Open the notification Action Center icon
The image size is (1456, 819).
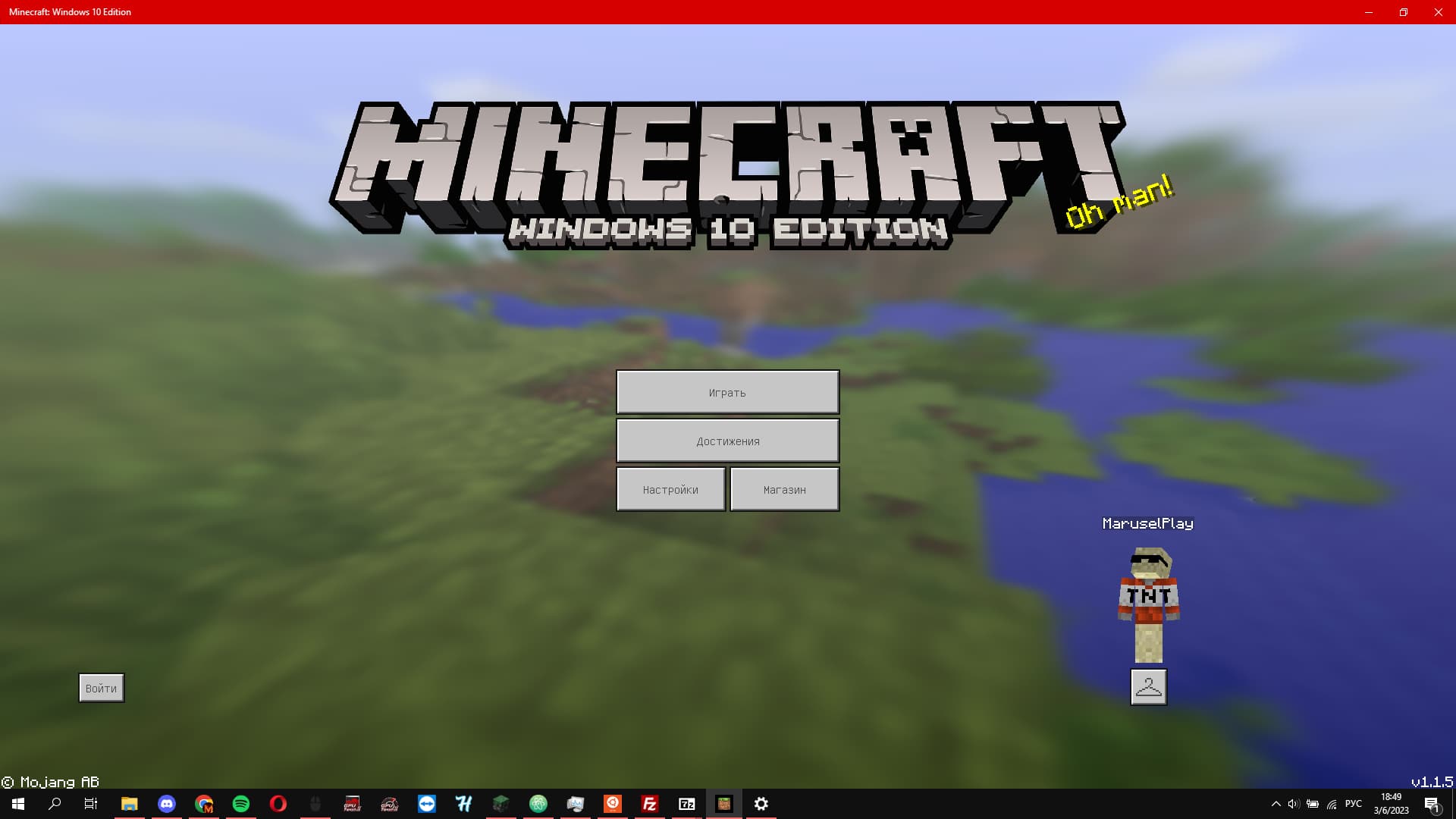click(1432, 804)
